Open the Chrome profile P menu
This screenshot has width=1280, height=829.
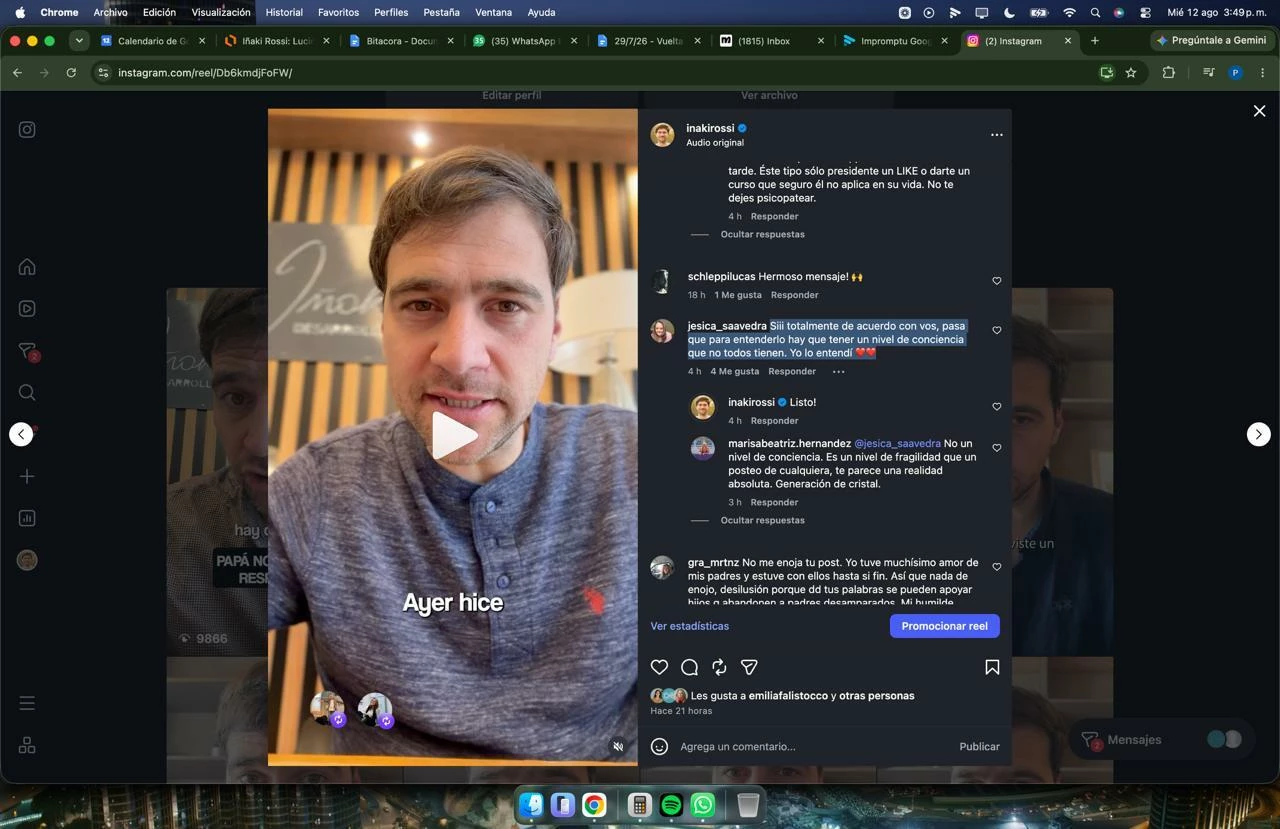point(1236,72)
